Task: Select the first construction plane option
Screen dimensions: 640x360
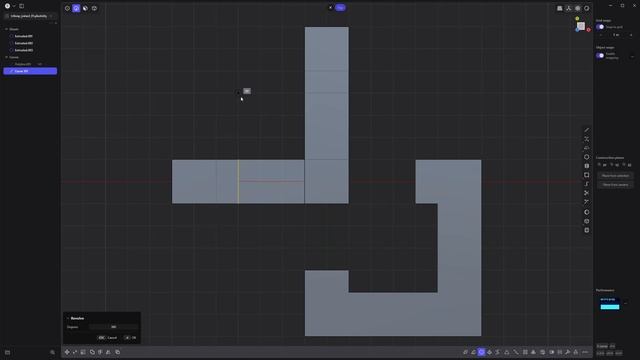Action: point(602,165)
